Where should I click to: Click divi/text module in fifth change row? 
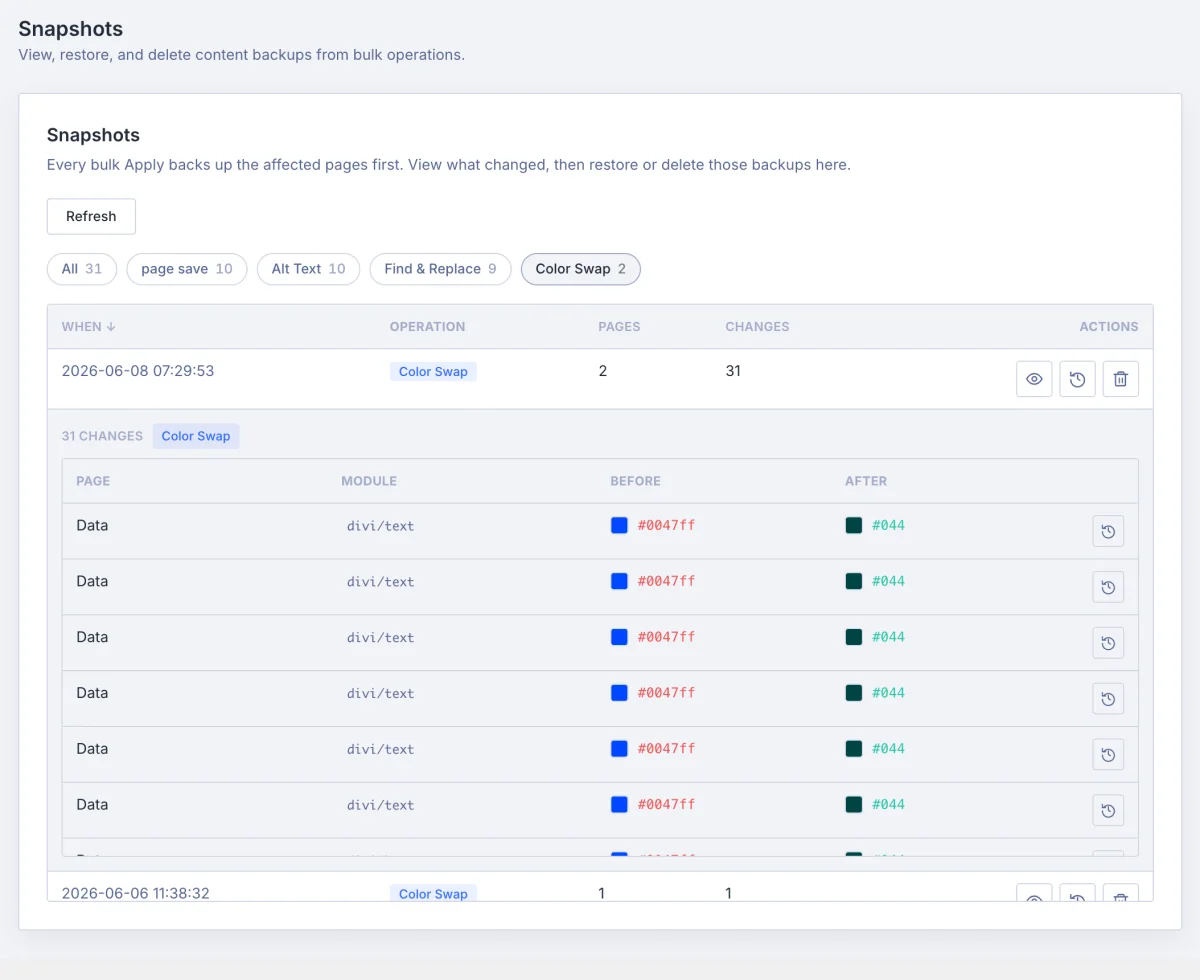pyautogui.click(x=380, y=749)
